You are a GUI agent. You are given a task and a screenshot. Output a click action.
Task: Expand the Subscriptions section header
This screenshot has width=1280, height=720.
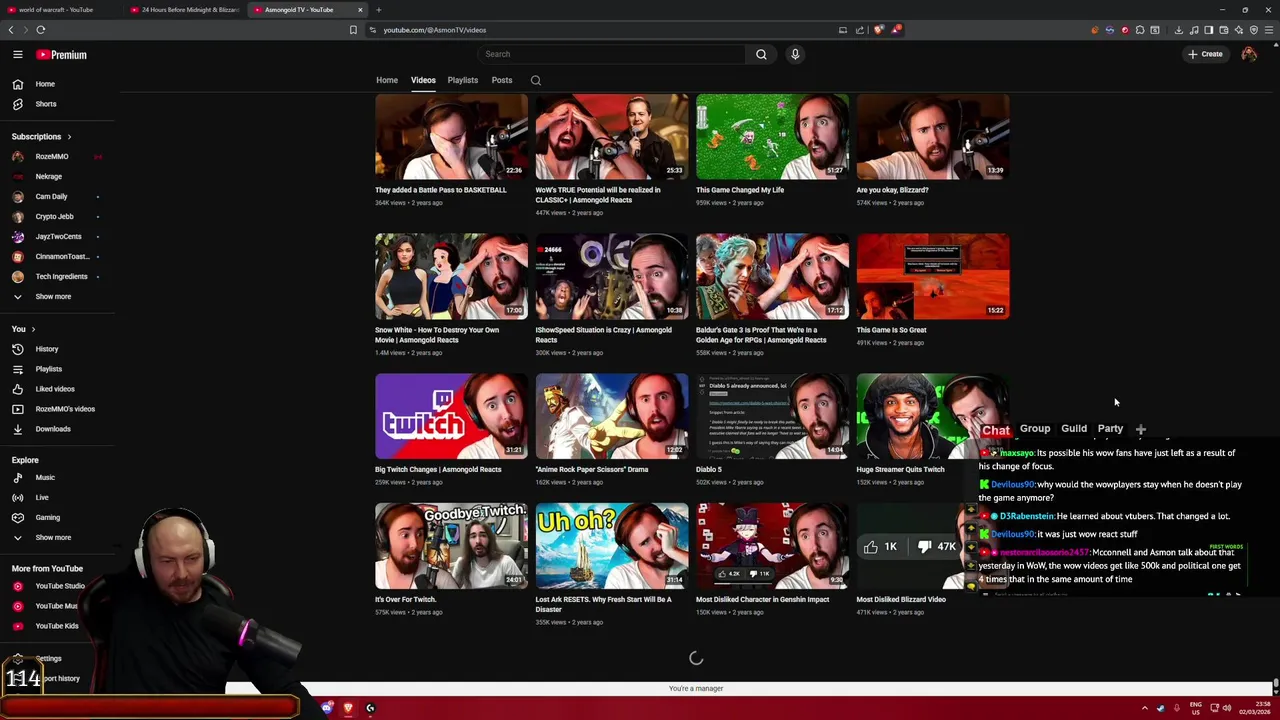point(41,137)
